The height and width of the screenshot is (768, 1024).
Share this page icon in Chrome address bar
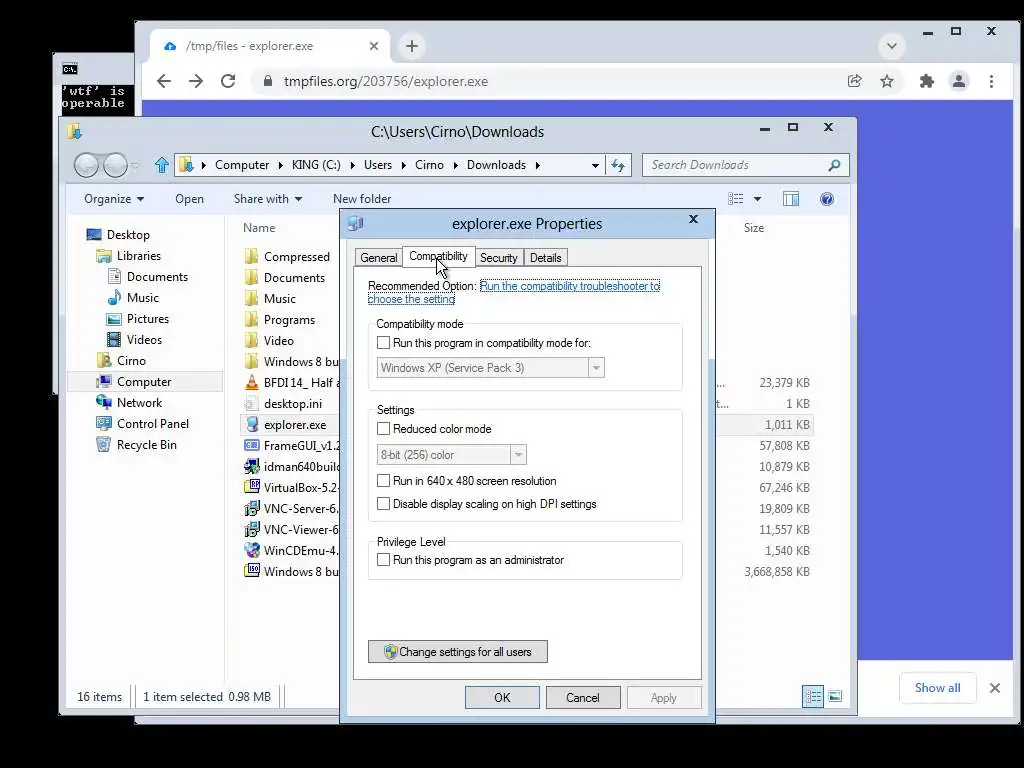pyautogui.click(x=854, y=81)
